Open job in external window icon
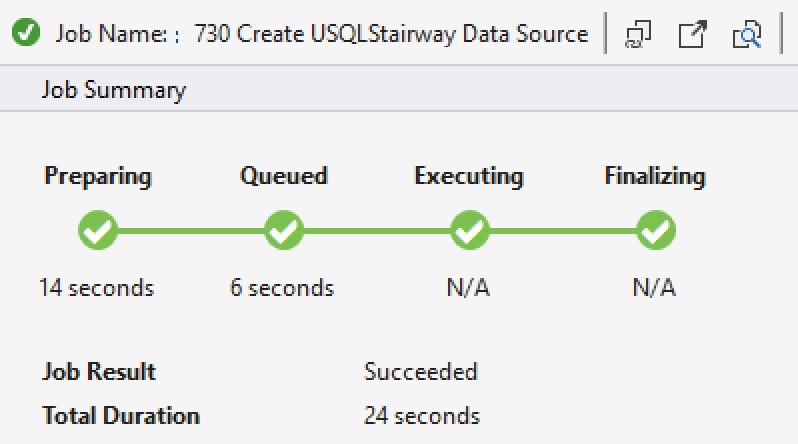 [692, 35]
